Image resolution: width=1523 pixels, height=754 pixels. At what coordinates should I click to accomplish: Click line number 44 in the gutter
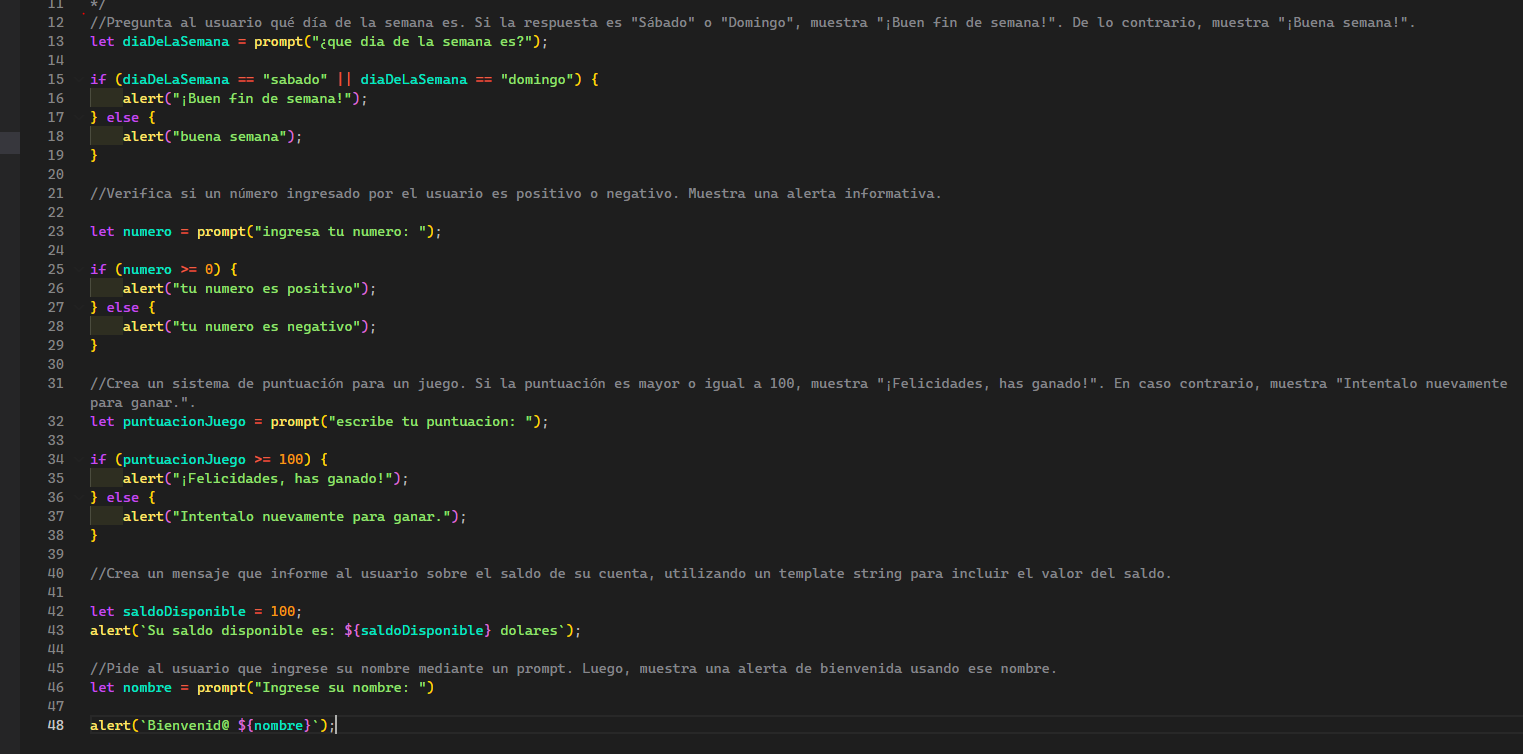coord(56,649)
